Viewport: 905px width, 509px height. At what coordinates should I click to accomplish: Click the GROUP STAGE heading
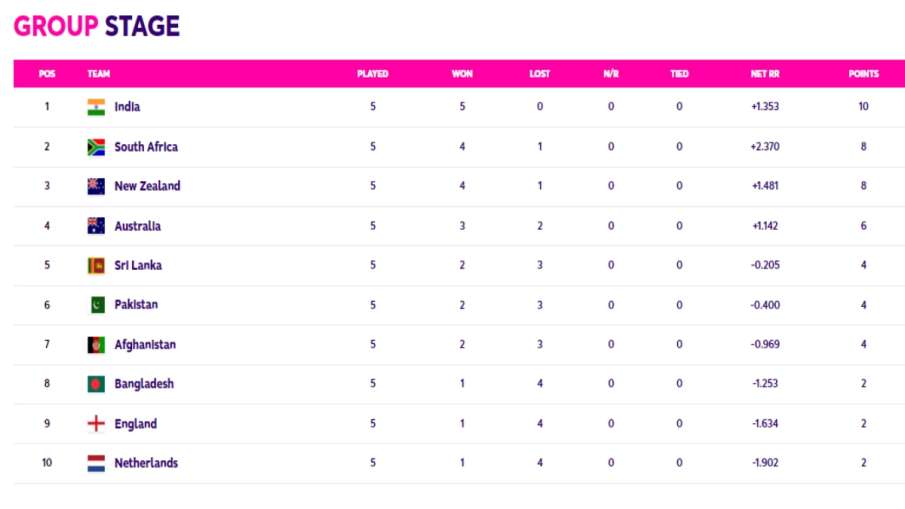pyautogui.click(x=96, y=27)
